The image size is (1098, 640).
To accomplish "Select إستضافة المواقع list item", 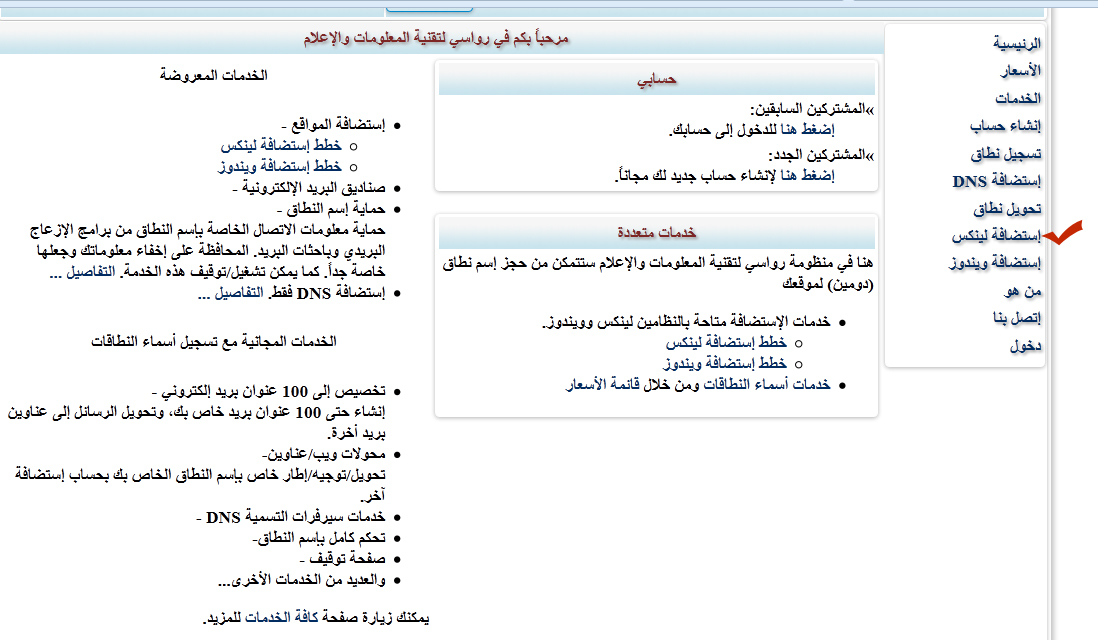I will coord(333,125).
